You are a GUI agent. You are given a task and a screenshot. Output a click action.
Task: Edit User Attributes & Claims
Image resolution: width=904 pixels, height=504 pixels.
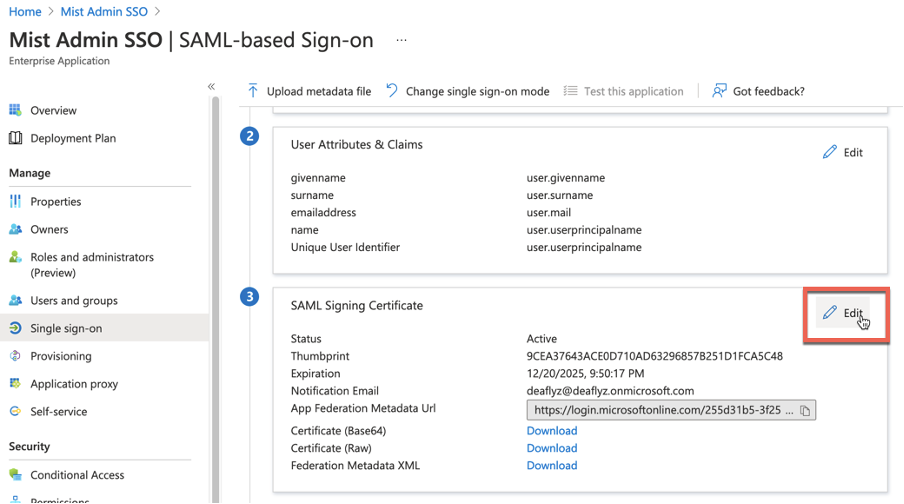point(842,152)
